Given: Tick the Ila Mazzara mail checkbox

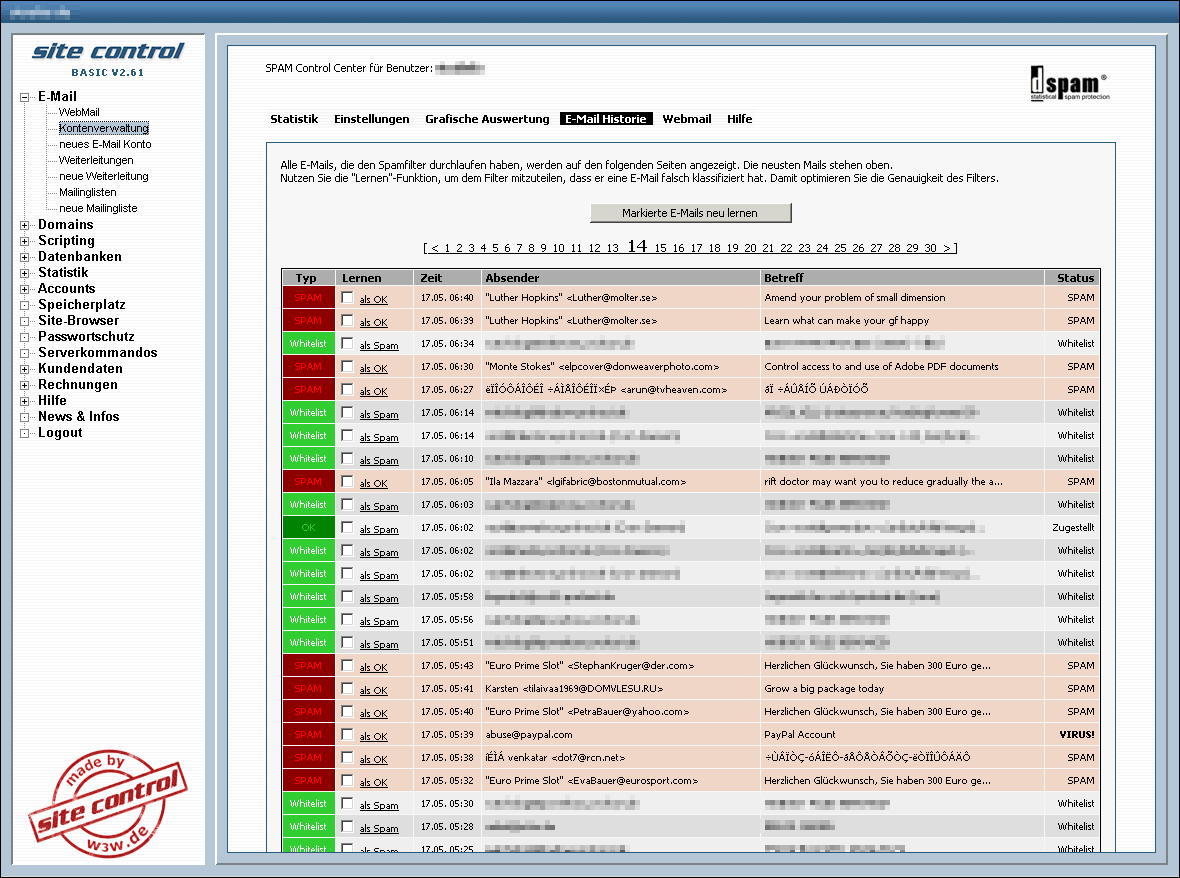Looking at the screenshot, I should point(347,482).
